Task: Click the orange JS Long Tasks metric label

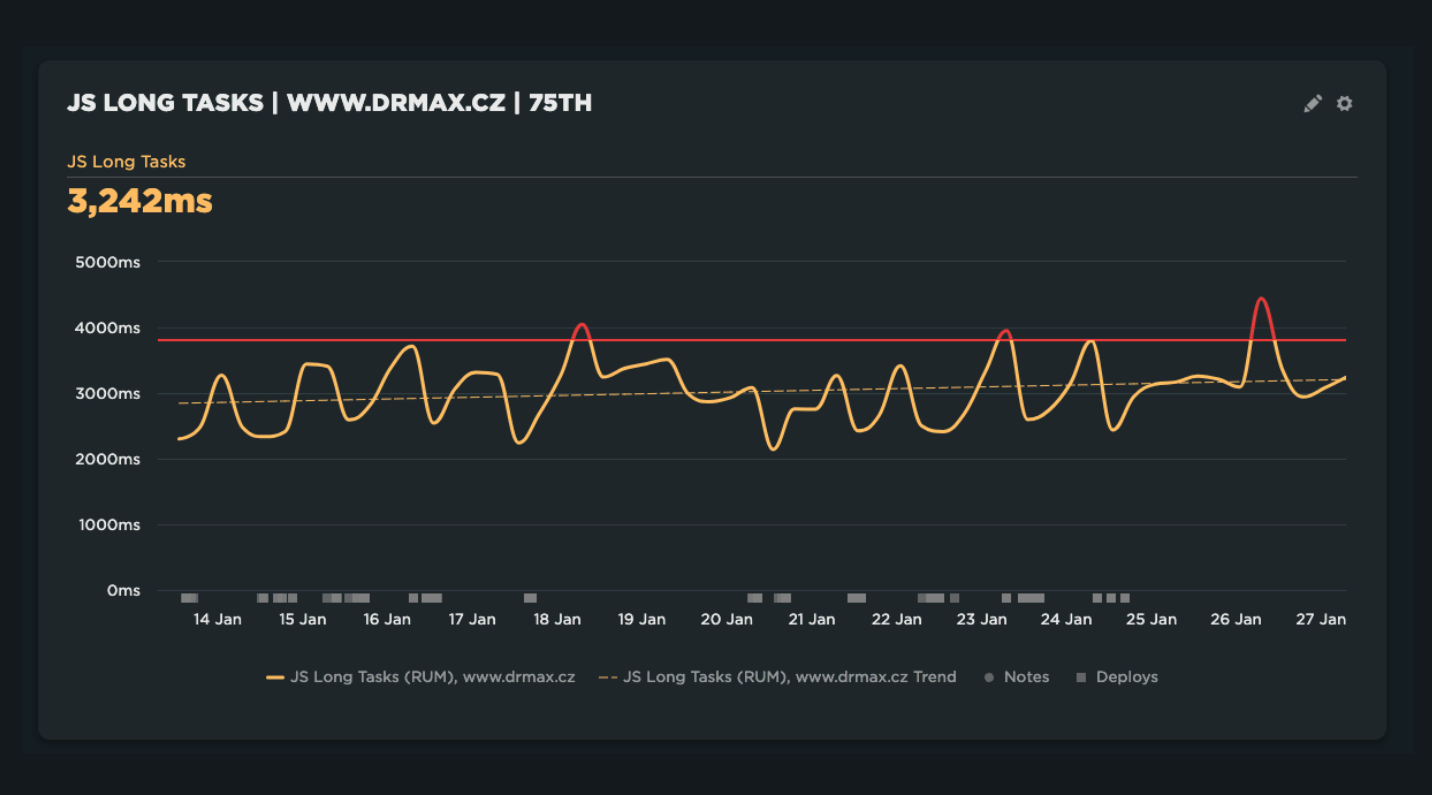Action: click(126, 162)
